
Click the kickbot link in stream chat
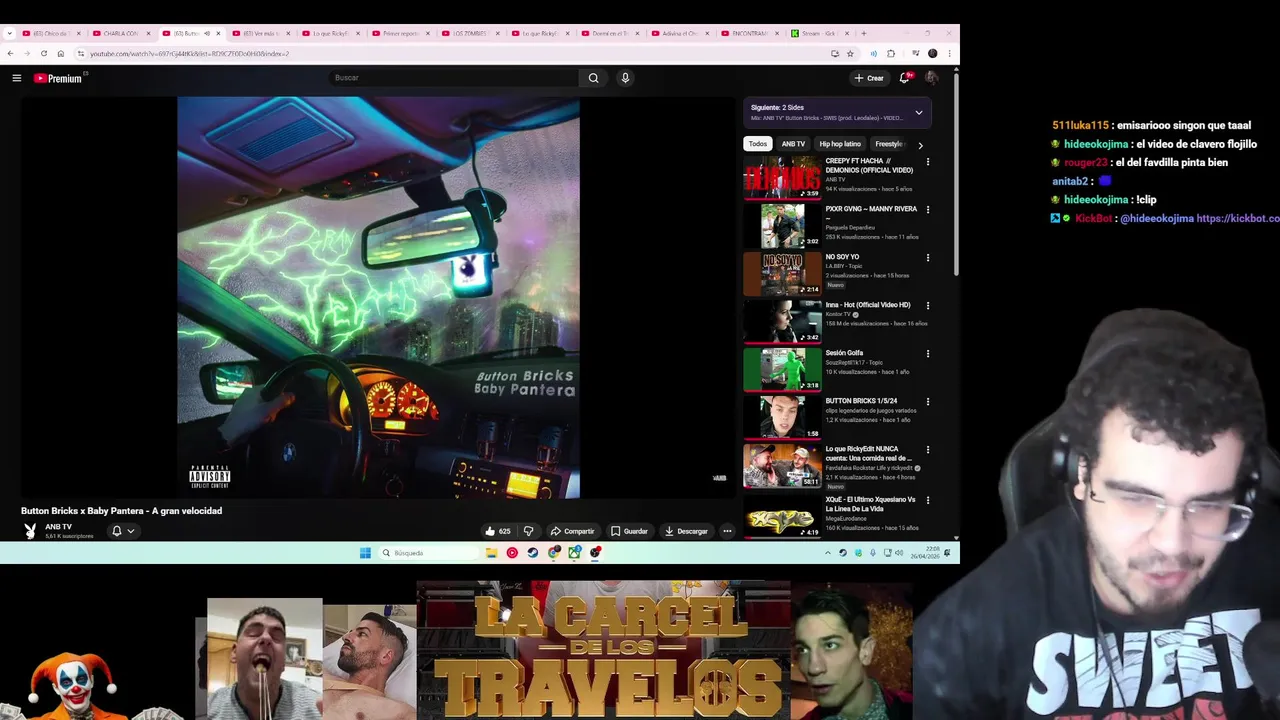pos(1238,218)
